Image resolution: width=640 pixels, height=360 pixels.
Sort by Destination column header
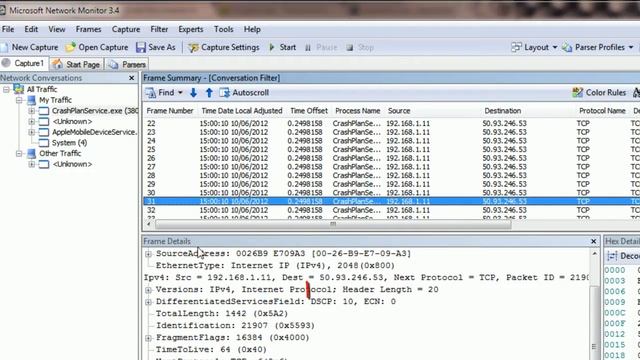(503, 111)
